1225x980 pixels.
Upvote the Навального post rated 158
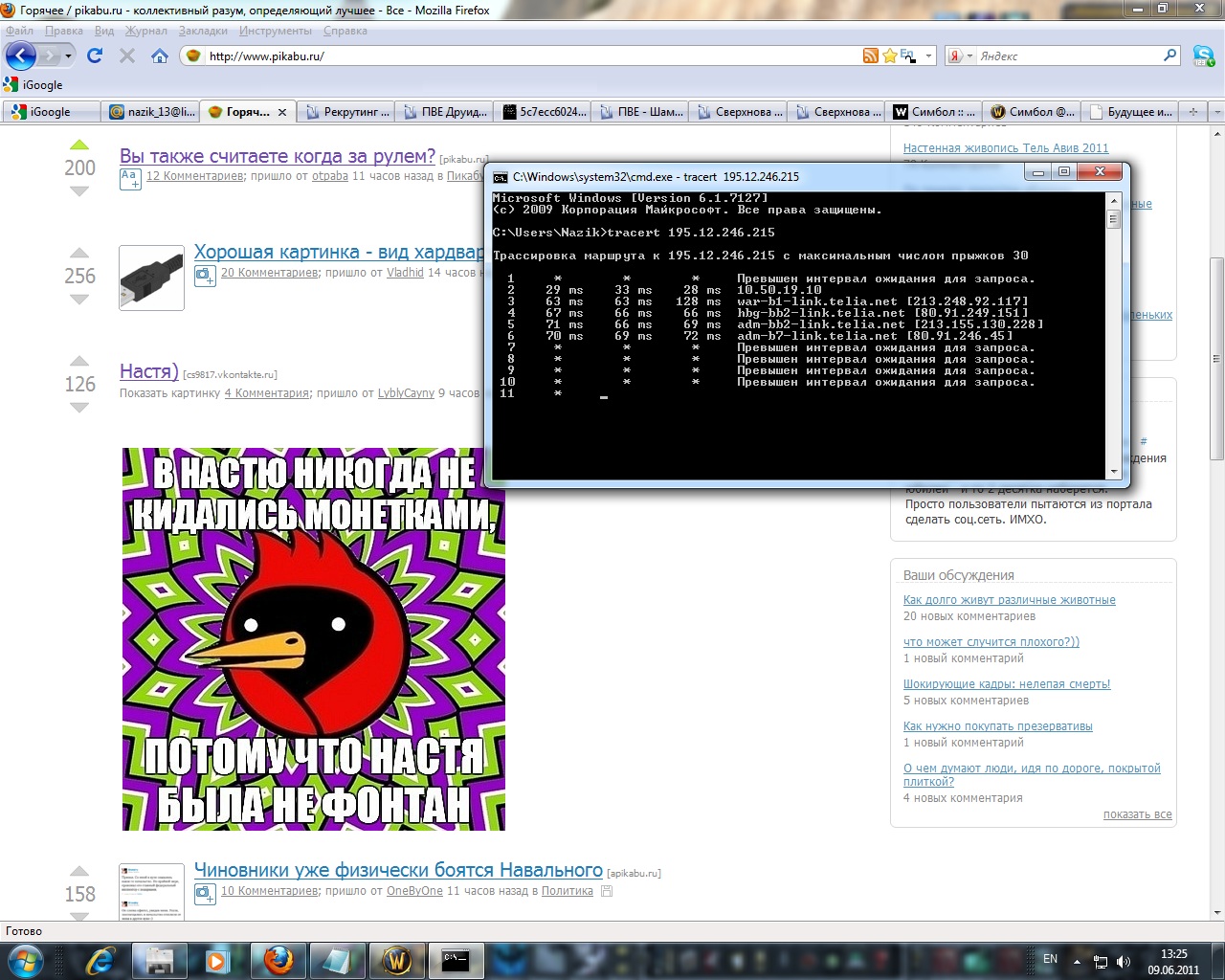coord(79,871)
